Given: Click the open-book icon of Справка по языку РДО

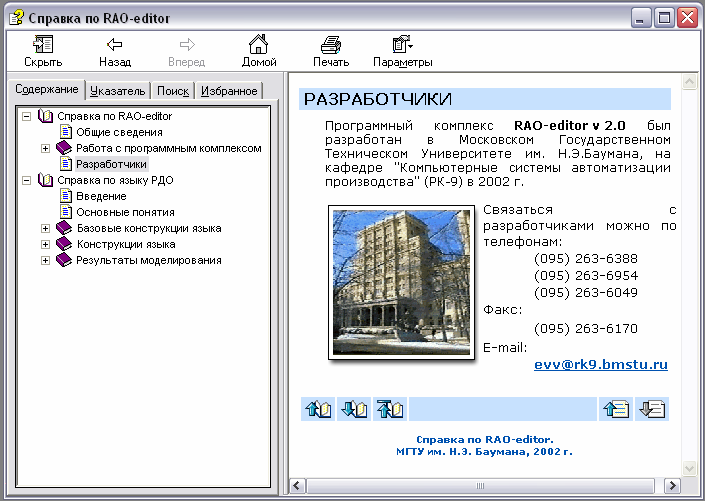Looking at the screenshot, I should [45, 180].
